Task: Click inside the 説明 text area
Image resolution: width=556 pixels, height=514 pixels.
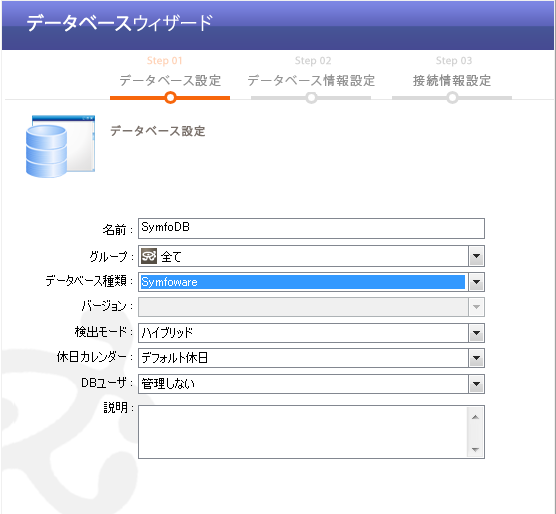Action: point(303,432)
